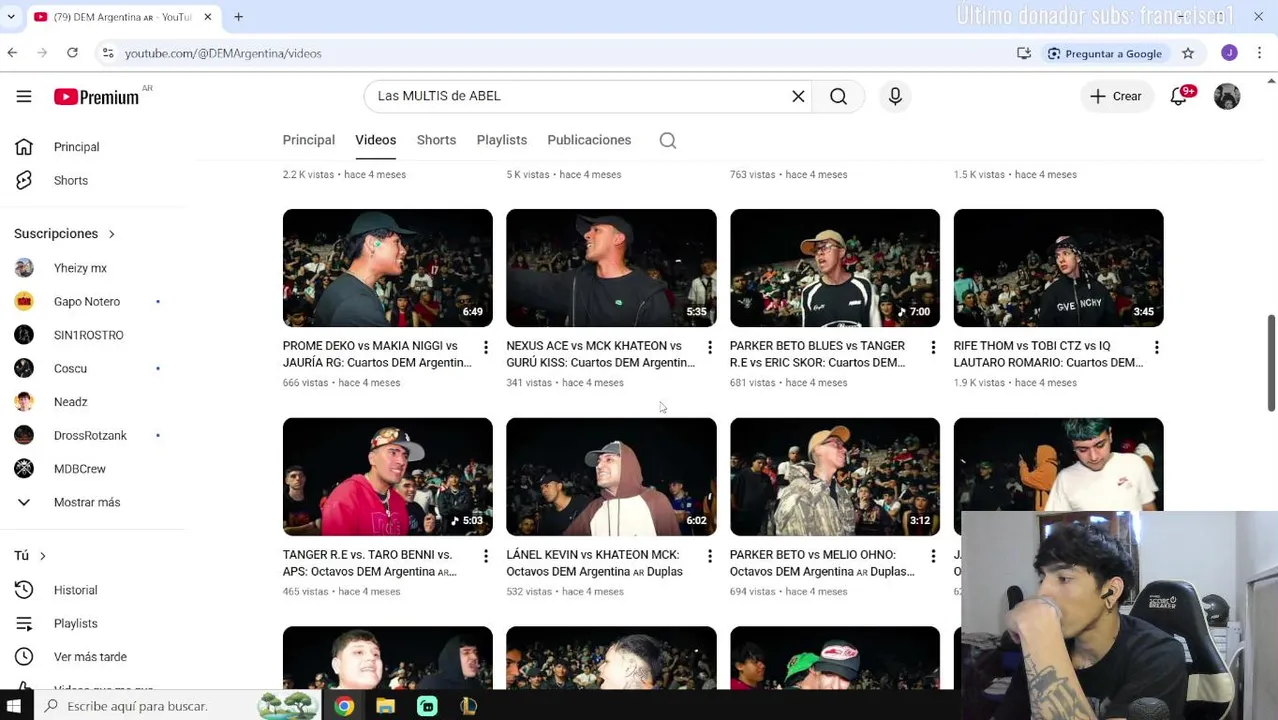Open the tab search dropdown arrow

tap(12, 17)
